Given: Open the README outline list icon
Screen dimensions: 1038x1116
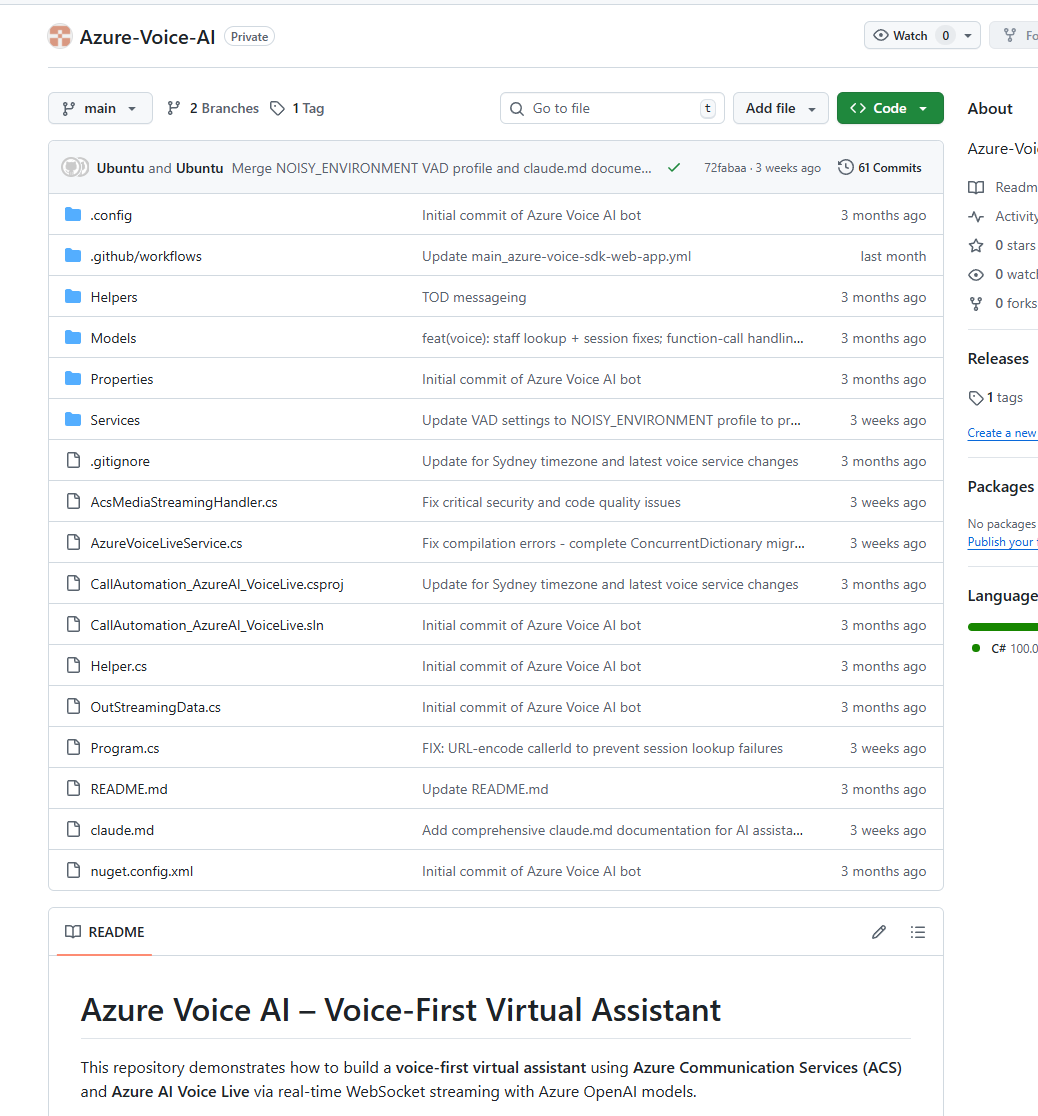Looking at the screenshot, I should [x=917, y=931].
